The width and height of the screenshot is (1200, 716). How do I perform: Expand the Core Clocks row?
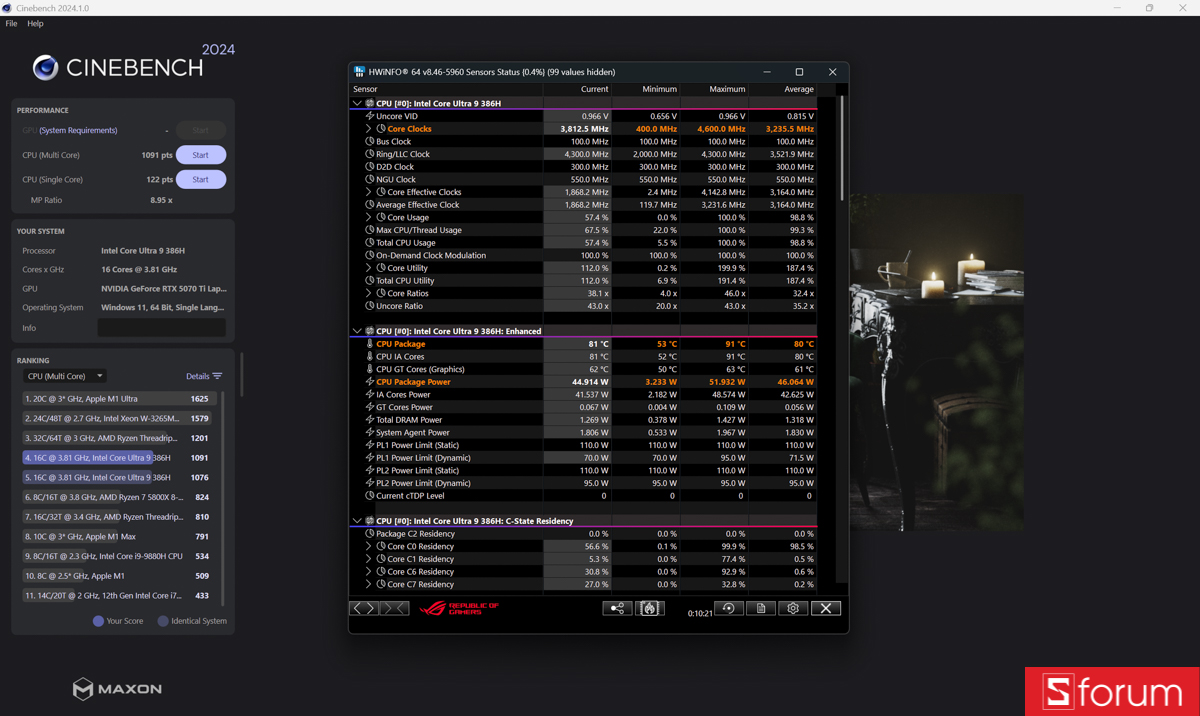pyautogui.click(x=369, y=129)
